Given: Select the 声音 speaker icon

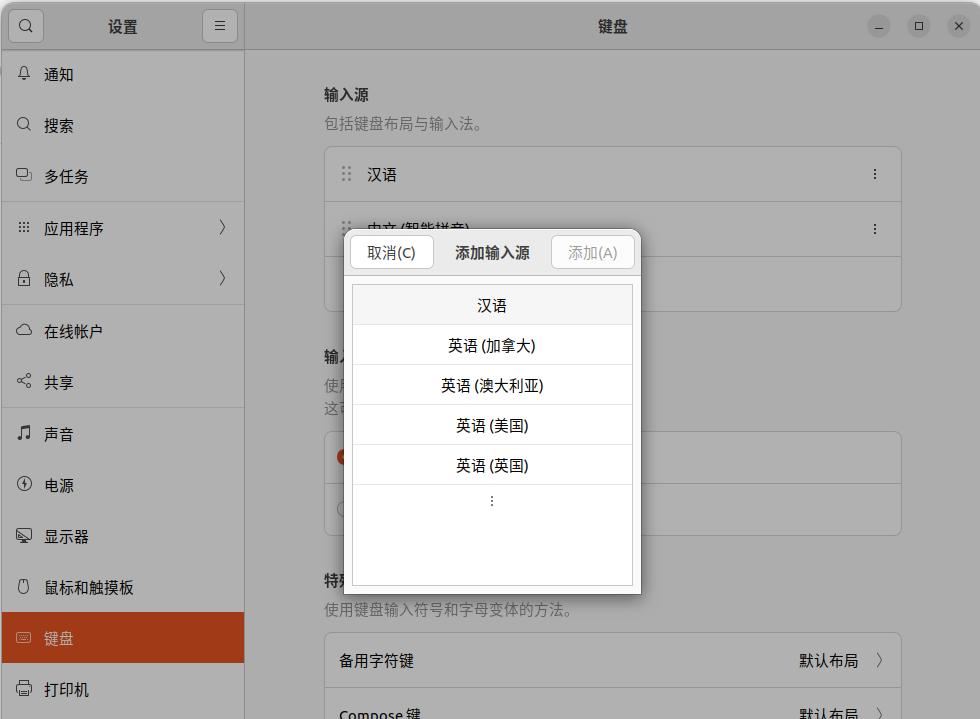Looking at the screenshot, I should [23, 433].
